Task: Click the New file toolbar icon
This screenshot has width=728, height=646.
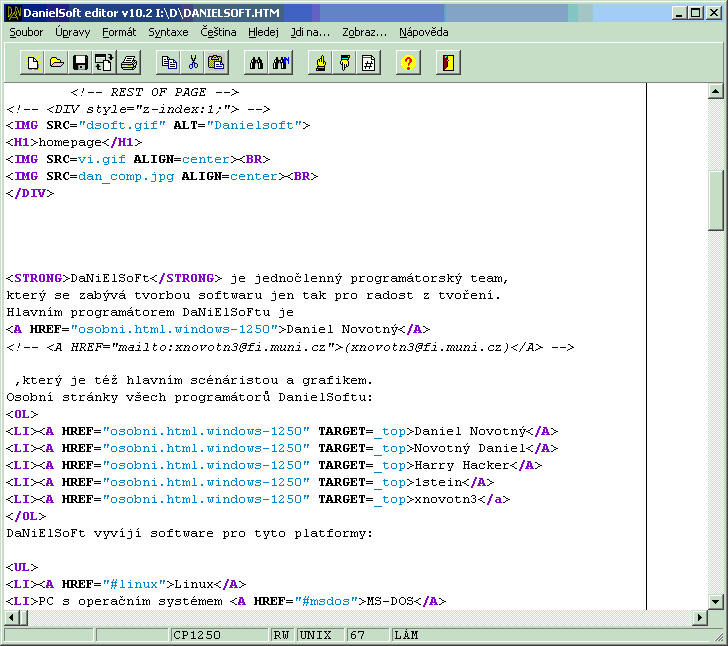Action: click(33, 63)
